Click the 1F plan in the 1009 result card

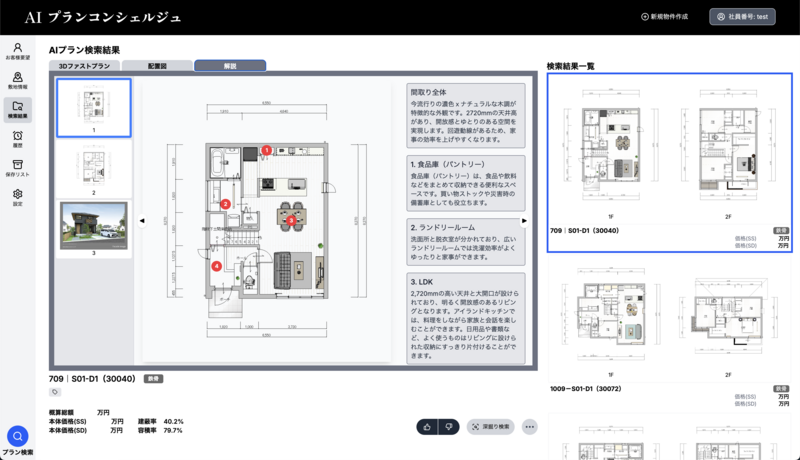[611, 316]
